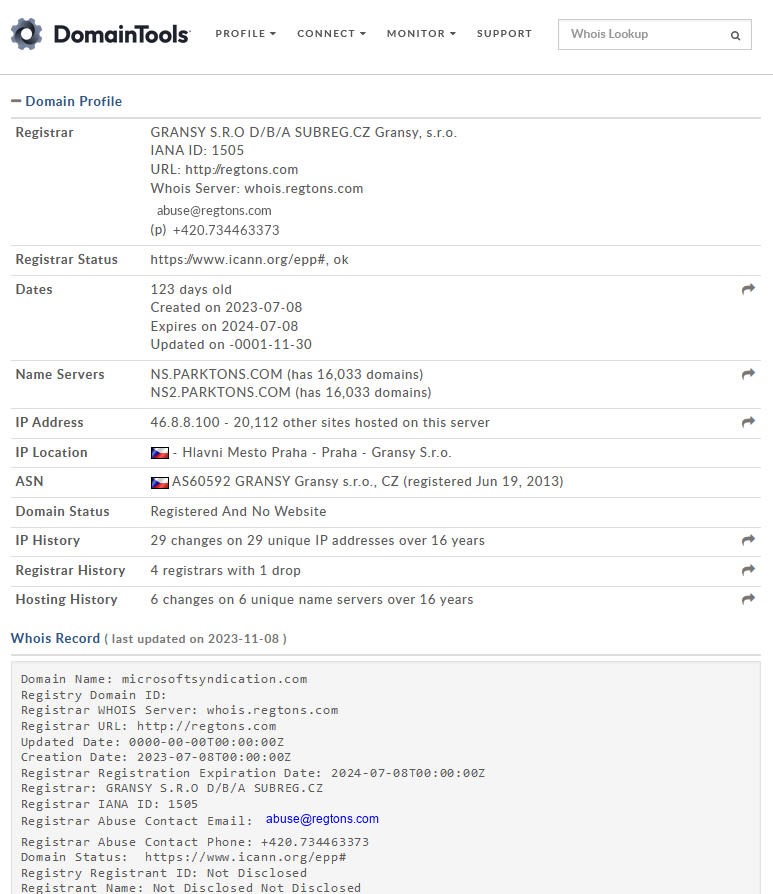Screen dimensions: 773x894
Task: Click the DomainTools wordmark
Action: tap(121, 34)
